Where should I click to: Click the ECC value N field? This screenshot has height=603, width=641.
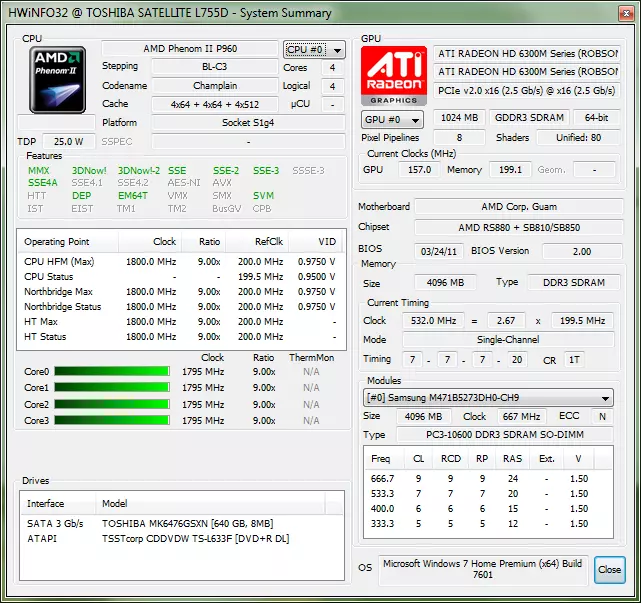pos(602,417)
